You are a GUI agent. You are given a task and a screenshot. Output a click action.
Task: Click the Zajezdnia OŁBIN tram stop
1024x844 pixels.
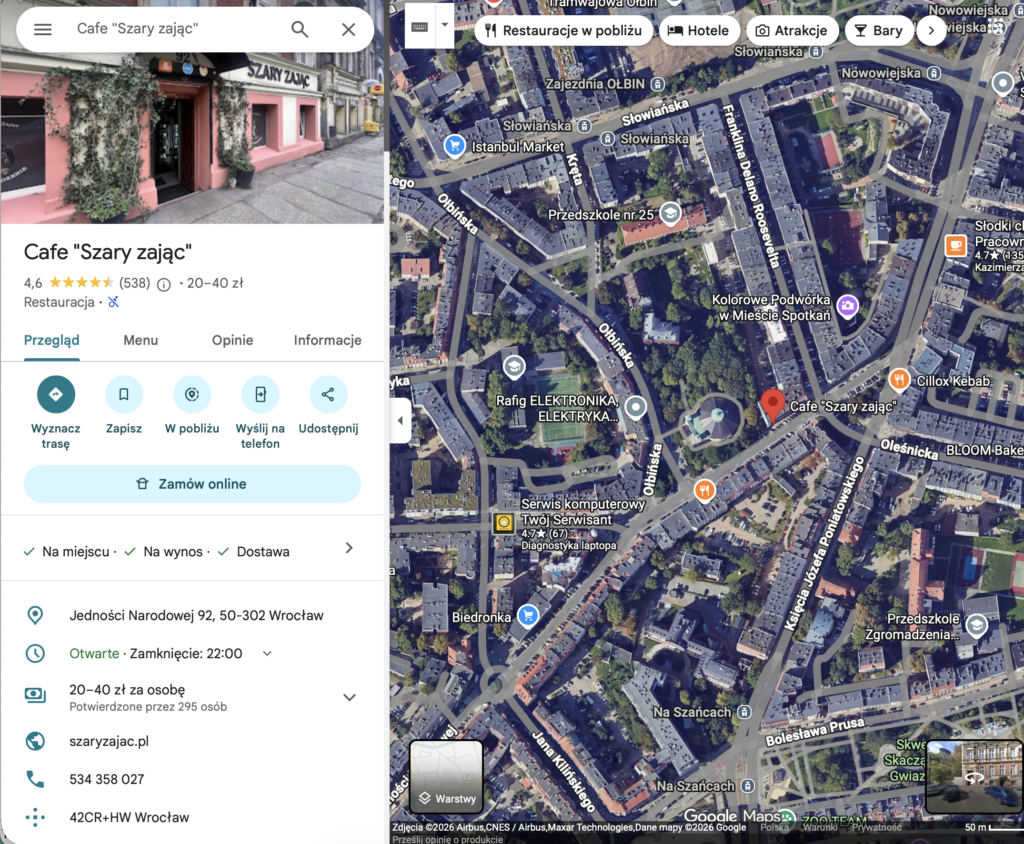pyautogui.click(x=658, y=84)
